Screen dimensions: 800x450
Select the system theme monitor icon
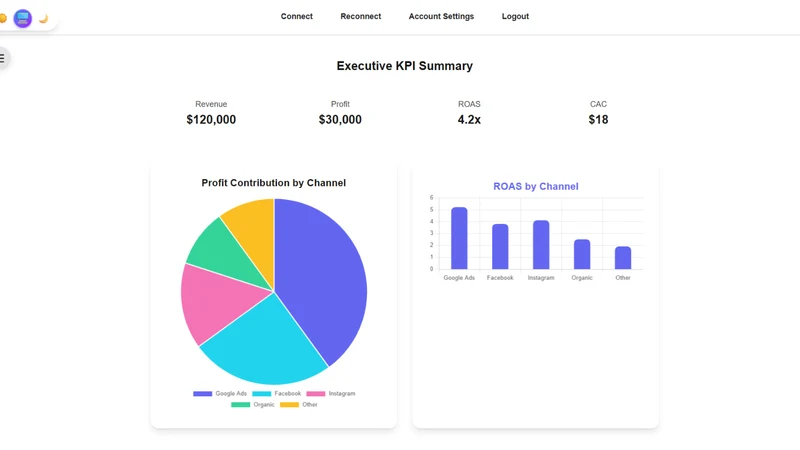22,18
